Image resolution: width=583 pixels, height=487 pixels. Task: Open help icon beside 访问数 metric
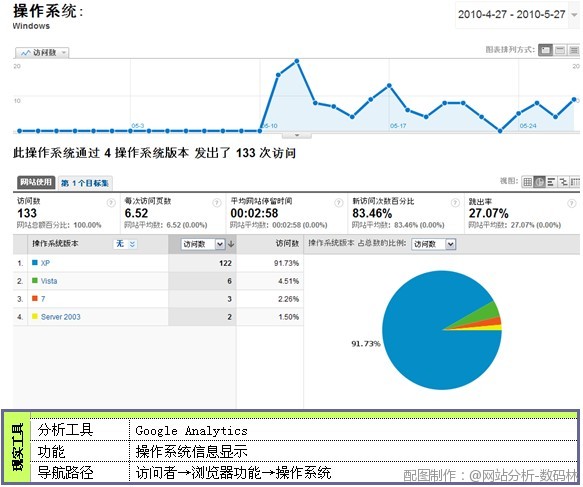[111, 203]
